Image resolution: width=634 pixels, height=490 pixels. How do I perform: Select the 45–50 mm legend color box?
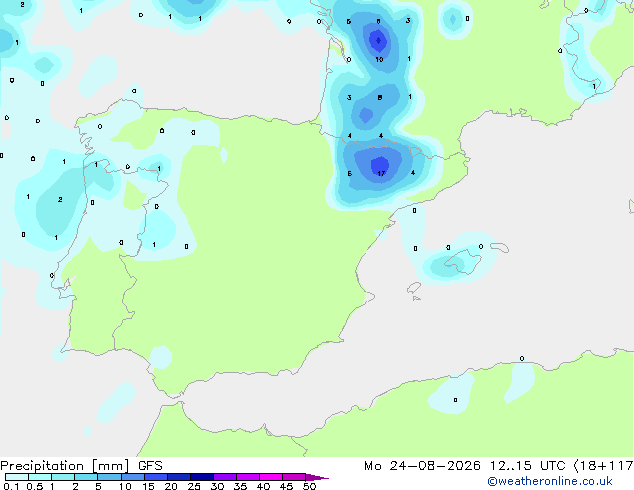coord(294,477)
